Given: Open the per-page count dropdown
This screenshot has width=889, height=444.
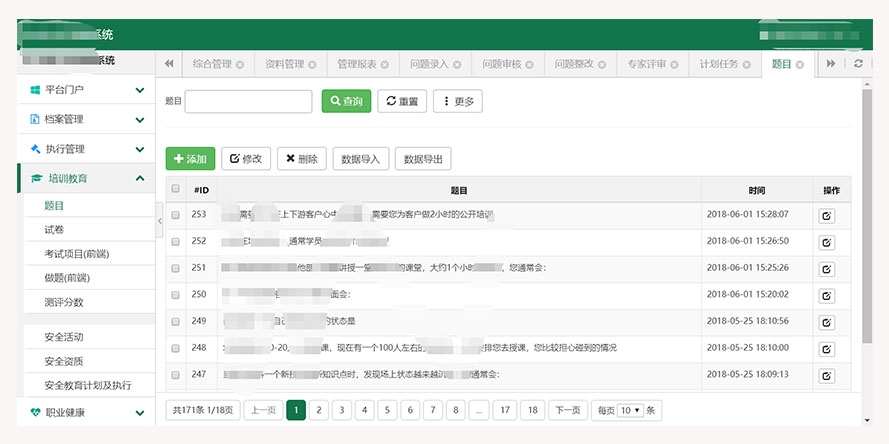Looking at the screenshot, I should (x=631, y=410).
